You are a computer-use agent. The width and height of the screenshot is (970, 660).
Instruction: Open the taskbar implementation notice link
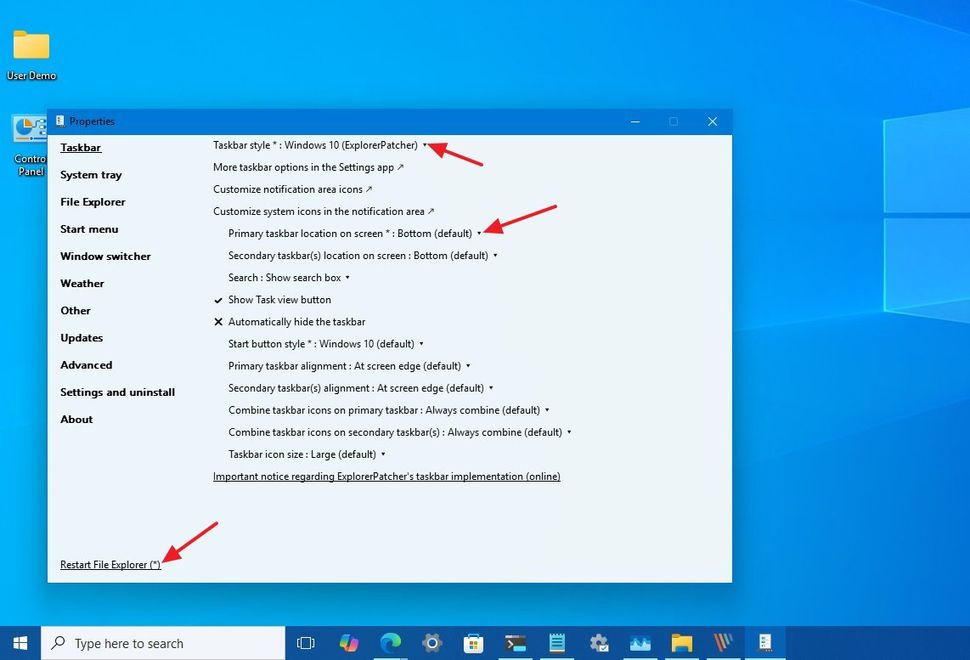[386, 476]
